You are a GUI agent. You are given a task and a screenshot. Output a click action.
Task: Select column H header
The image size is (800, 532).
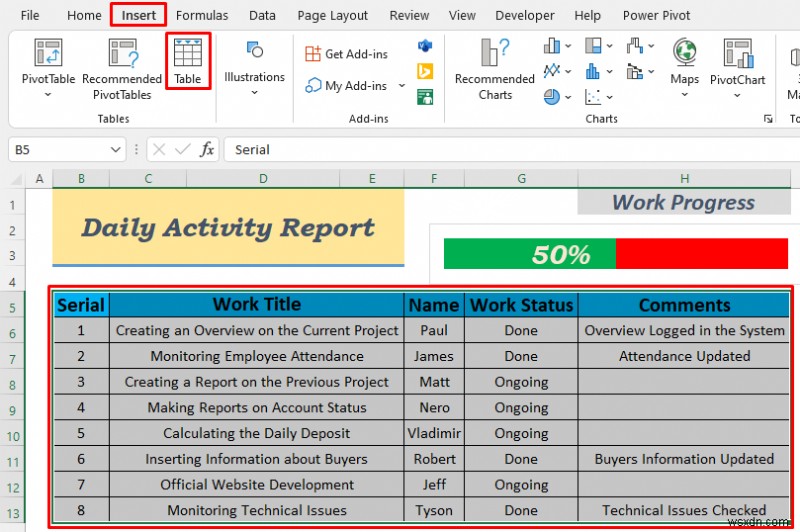[684, 179]
